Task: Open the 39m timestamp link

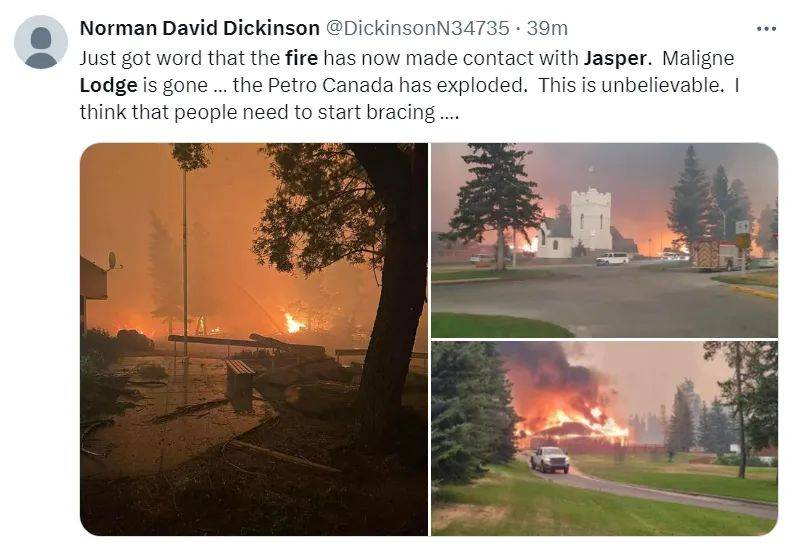Action: (x=547, y=28)
